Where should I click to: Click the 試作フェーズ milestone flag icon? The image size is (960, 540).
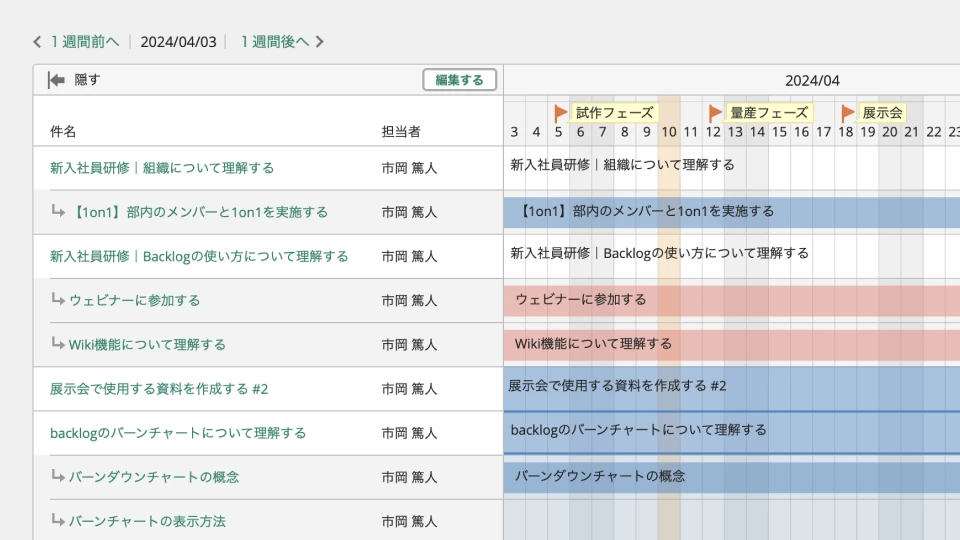tap(560, 113)
